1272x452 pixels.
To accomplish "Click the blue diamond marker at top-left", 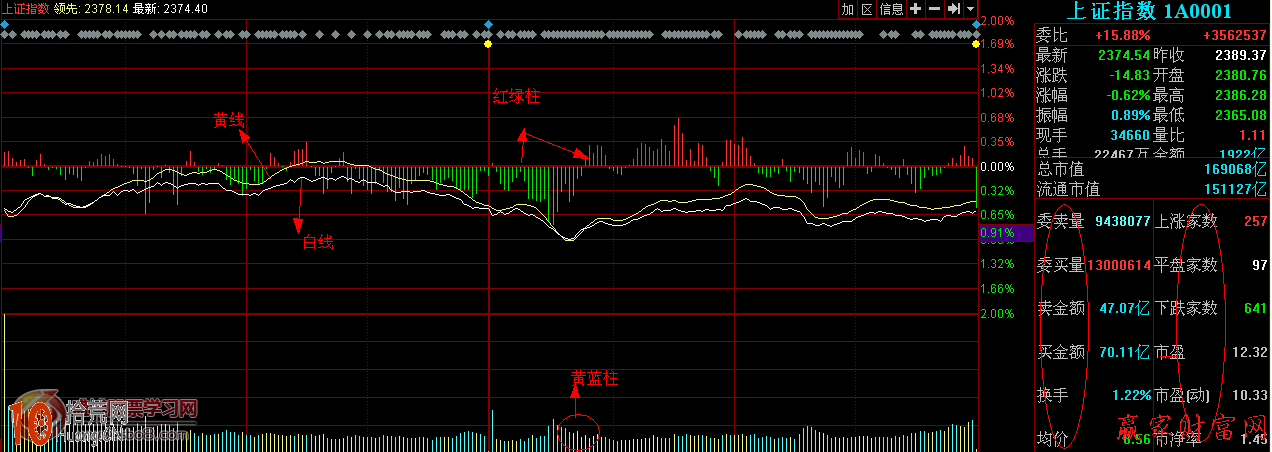I will [x=5, y=23].
